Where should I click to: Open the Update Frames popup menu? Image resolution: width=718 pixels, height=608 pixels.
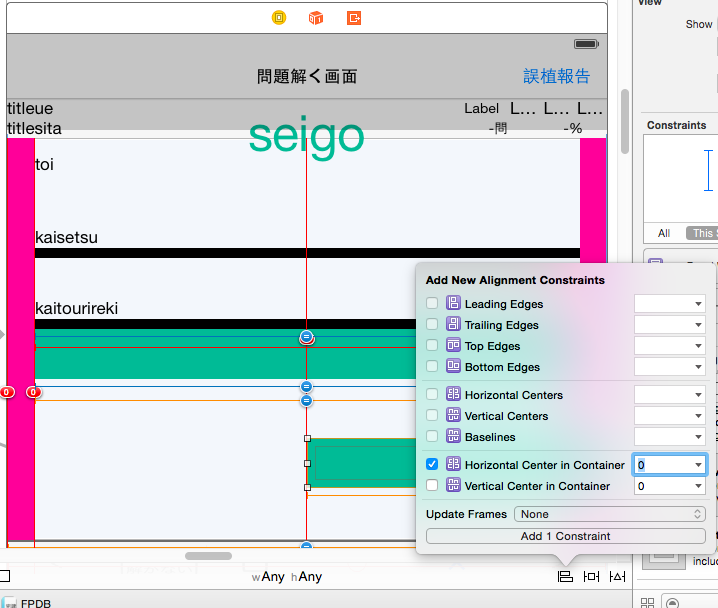coord(609,514)
